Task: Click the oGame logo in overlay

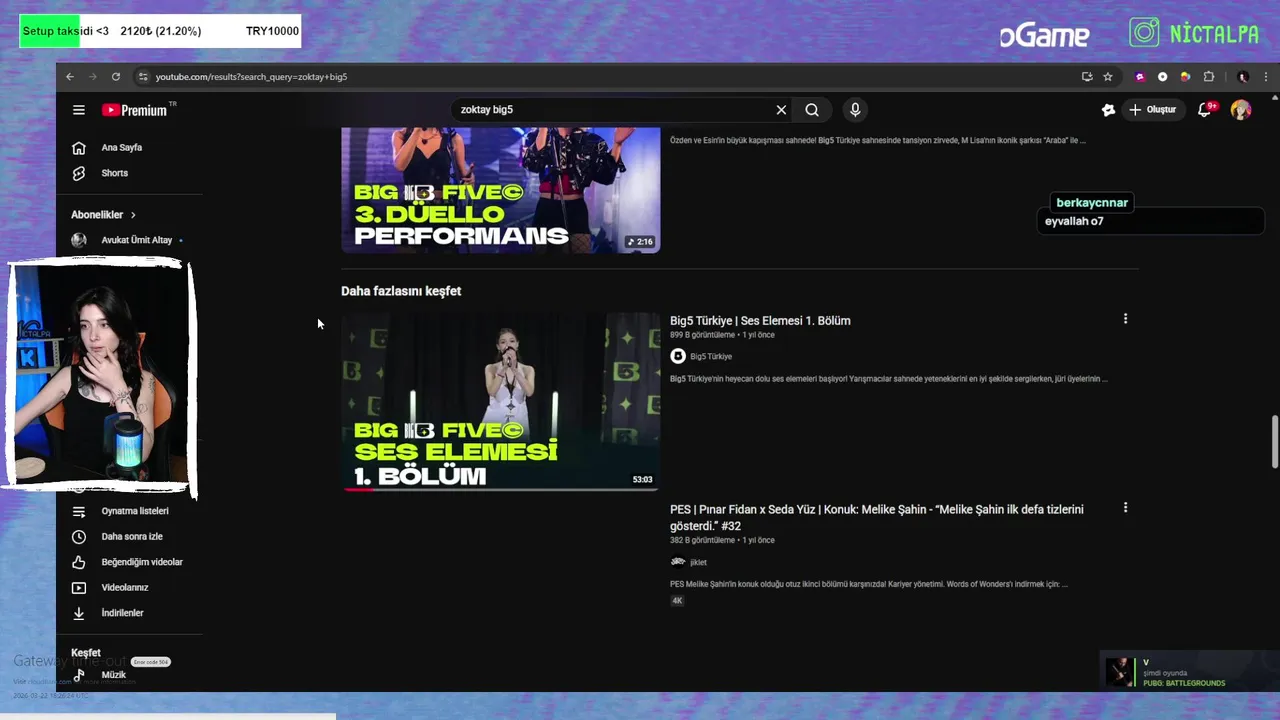Action: (x=1044, y=36)
